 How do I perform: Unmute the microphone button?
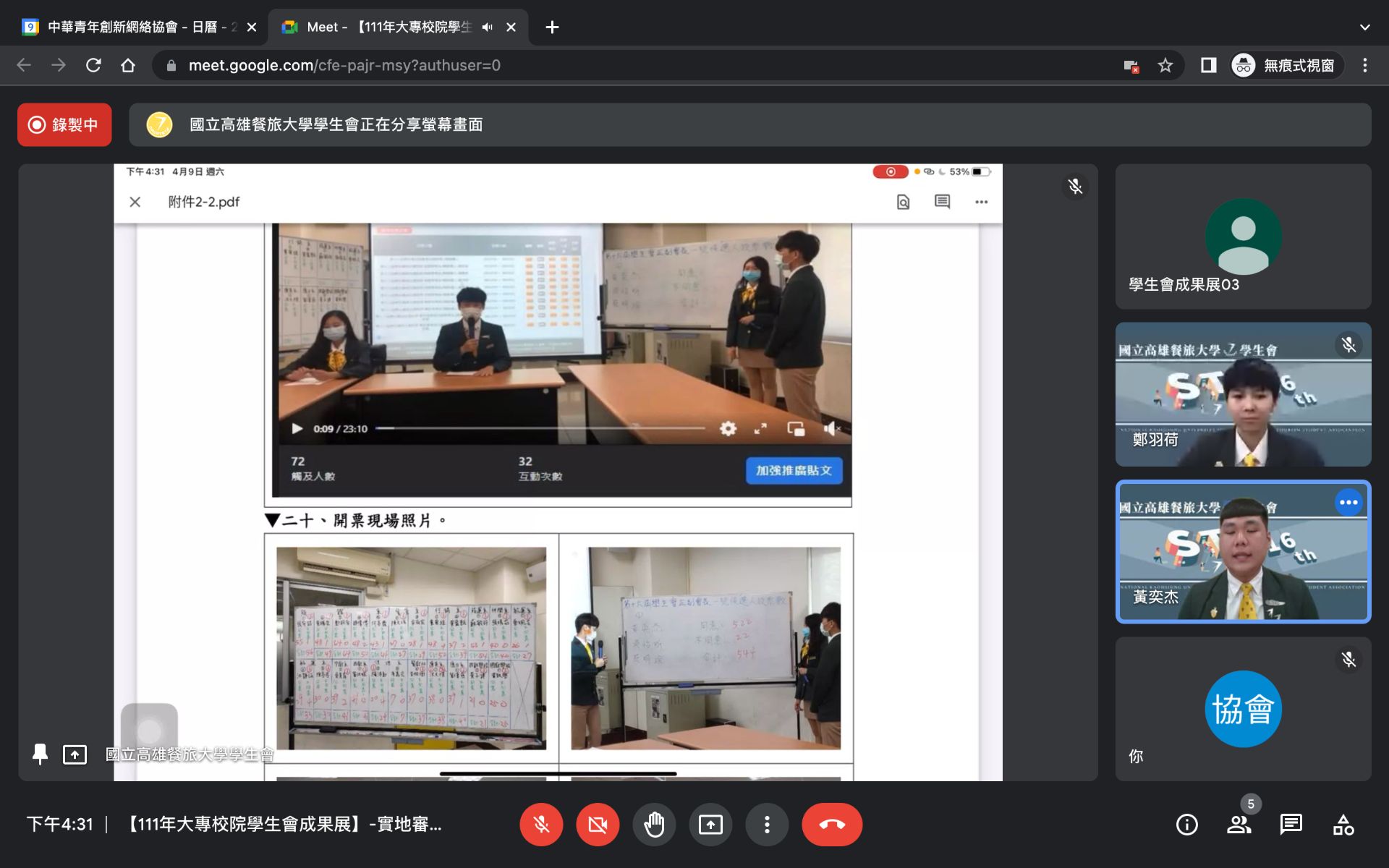pos(541,825)
